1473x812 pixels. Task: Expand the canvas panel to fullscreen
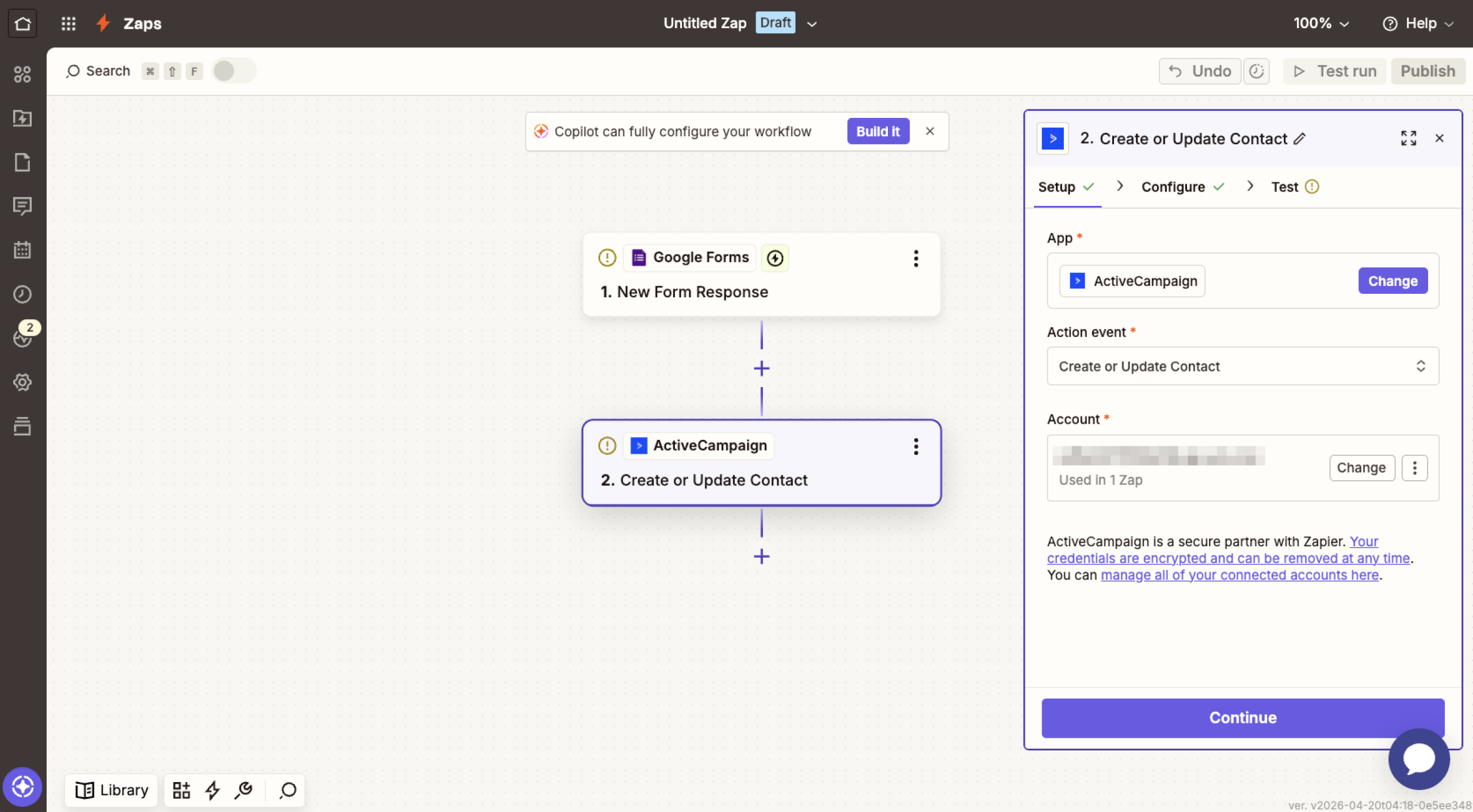click(1408, 138)
